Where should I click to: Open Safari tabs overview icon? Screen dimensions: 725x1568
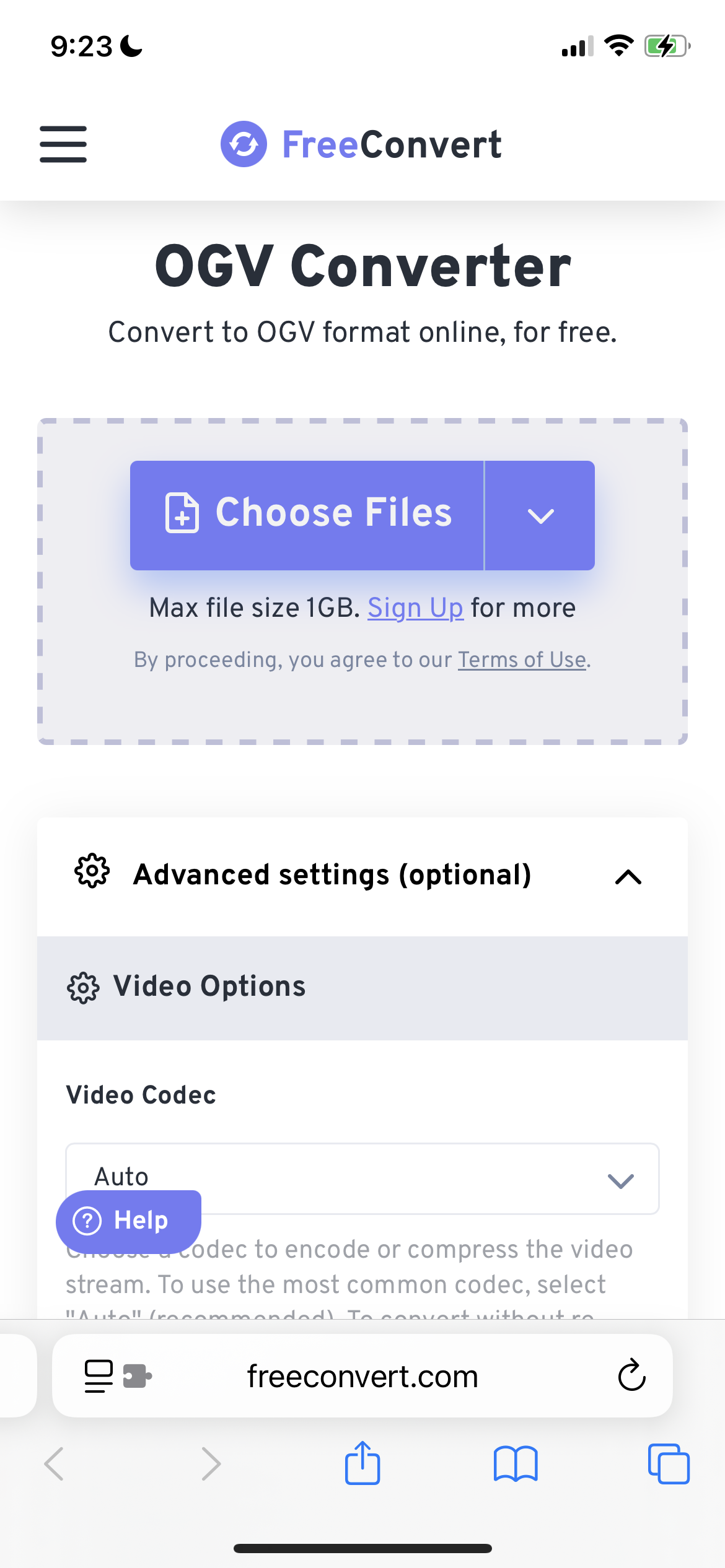click(669, 1464)
